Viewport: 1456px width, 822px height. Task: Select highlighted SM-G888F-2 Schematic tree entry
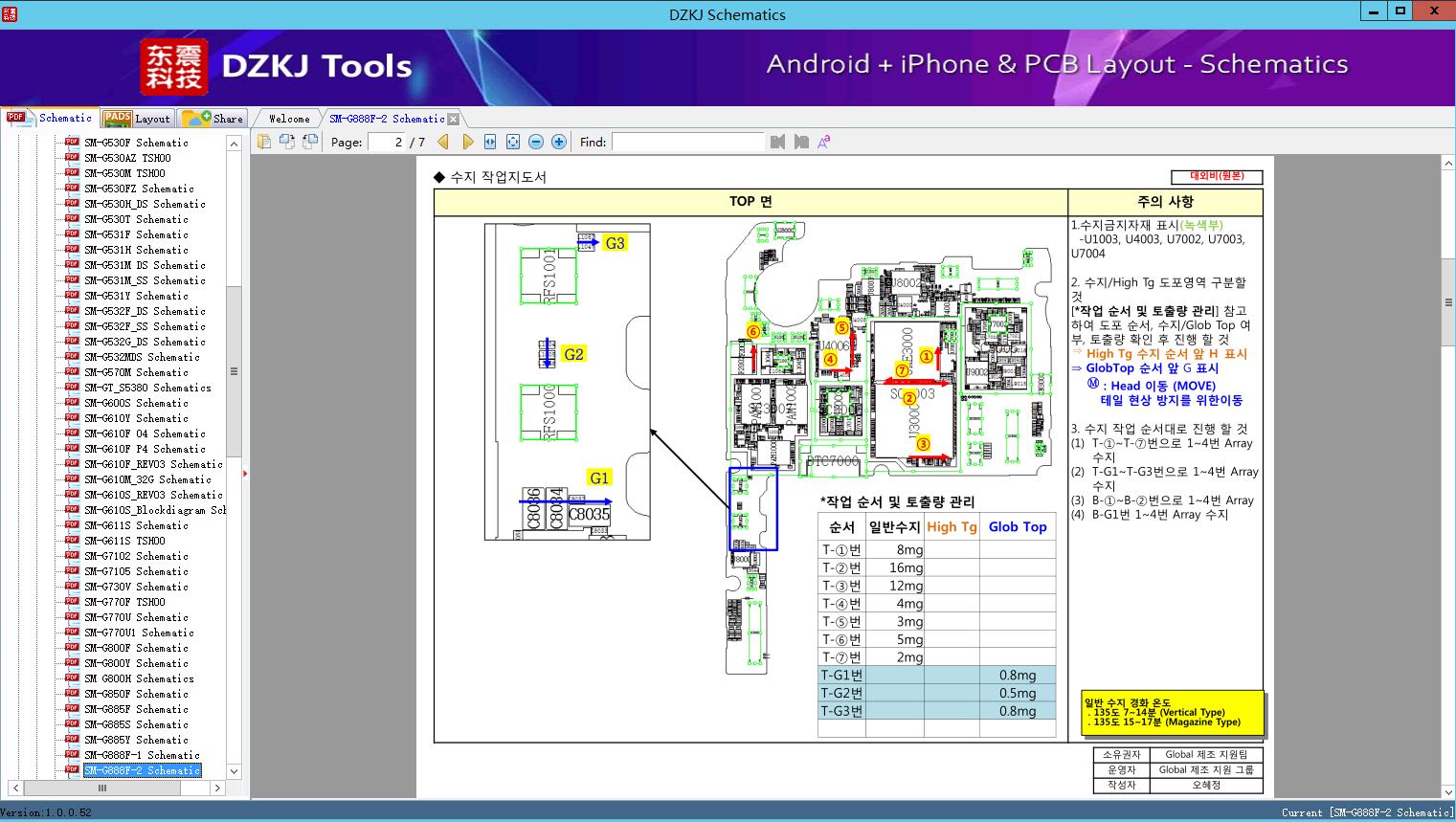coord(142,770)
